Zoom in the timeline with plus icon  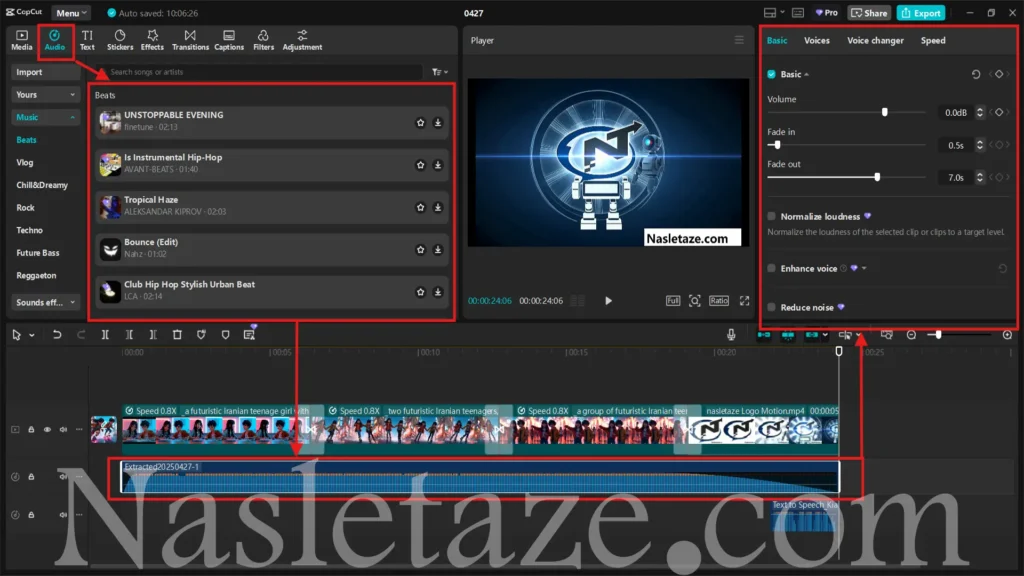1007,334
